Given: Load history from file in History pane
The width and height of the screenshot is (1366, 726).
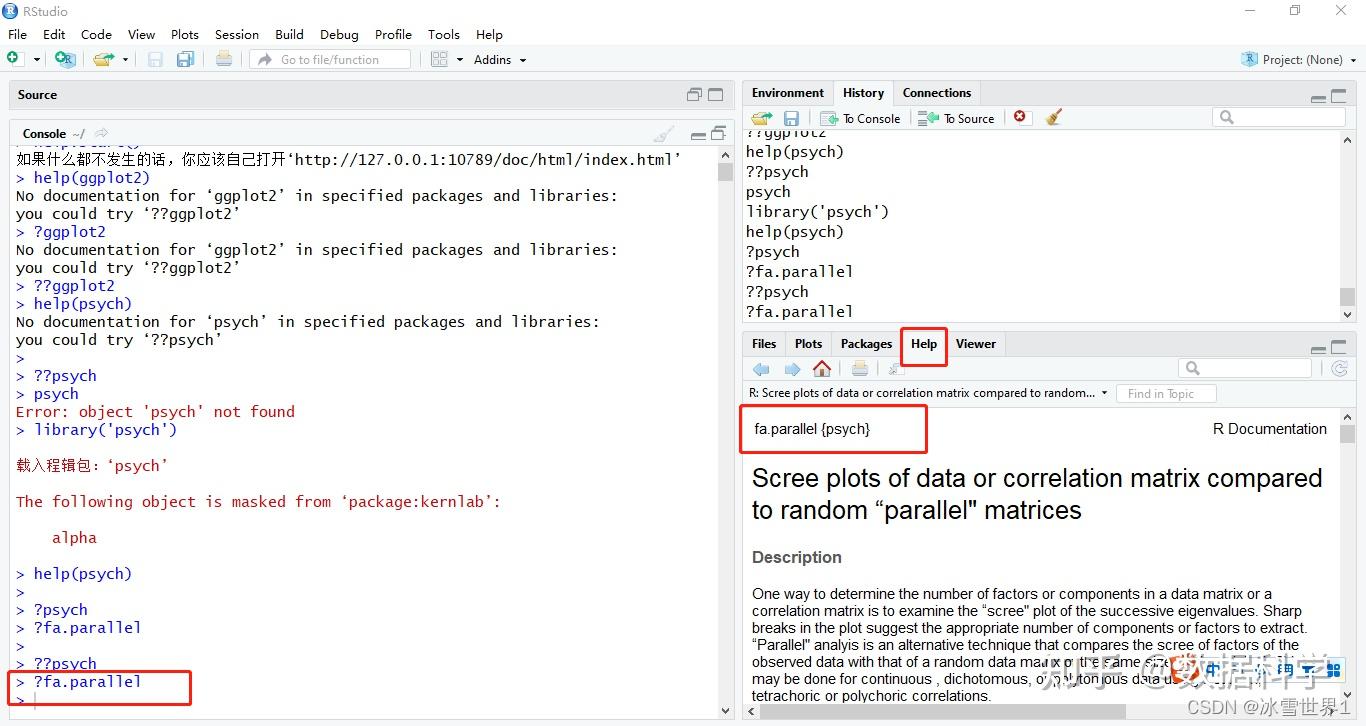Looking at the screenshot, I should click(762, 118).
